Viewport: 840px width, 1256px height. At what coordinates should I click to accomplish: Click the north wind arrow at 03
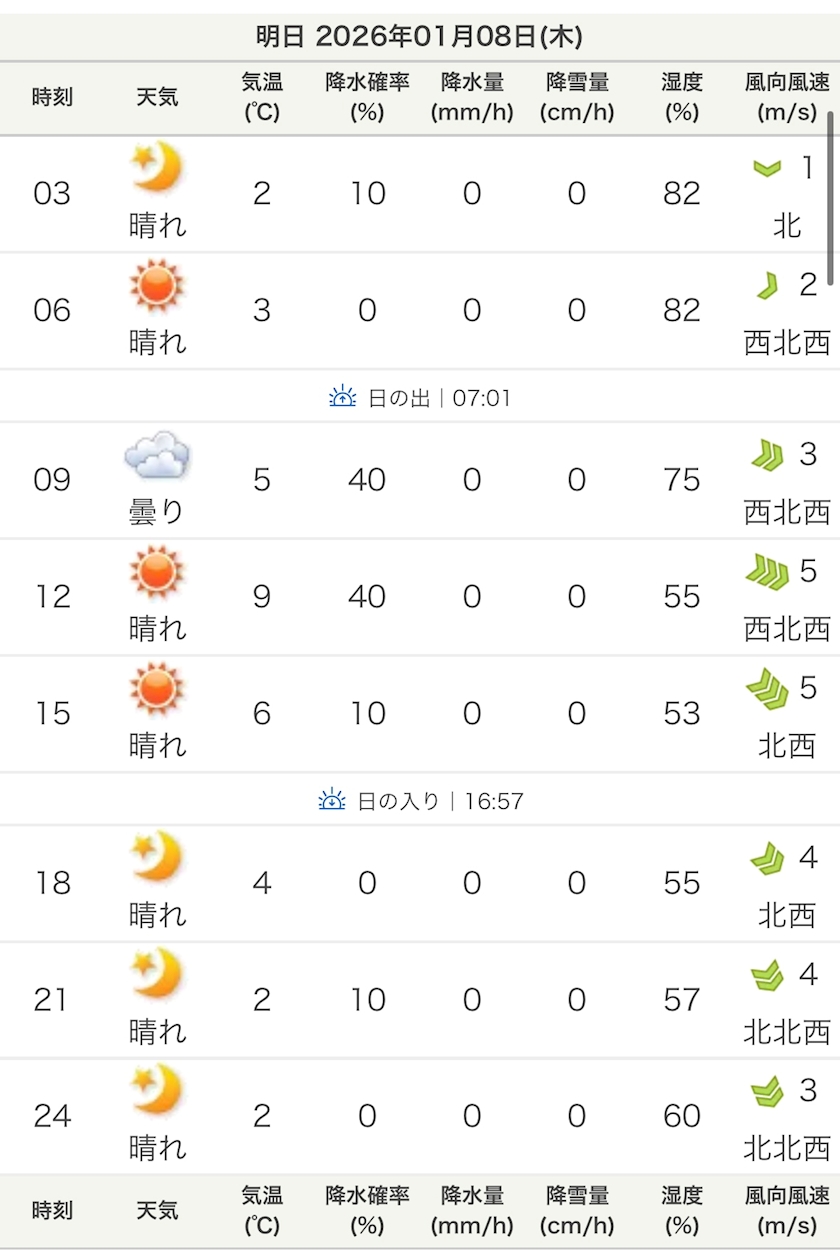[x=767, y=168]
